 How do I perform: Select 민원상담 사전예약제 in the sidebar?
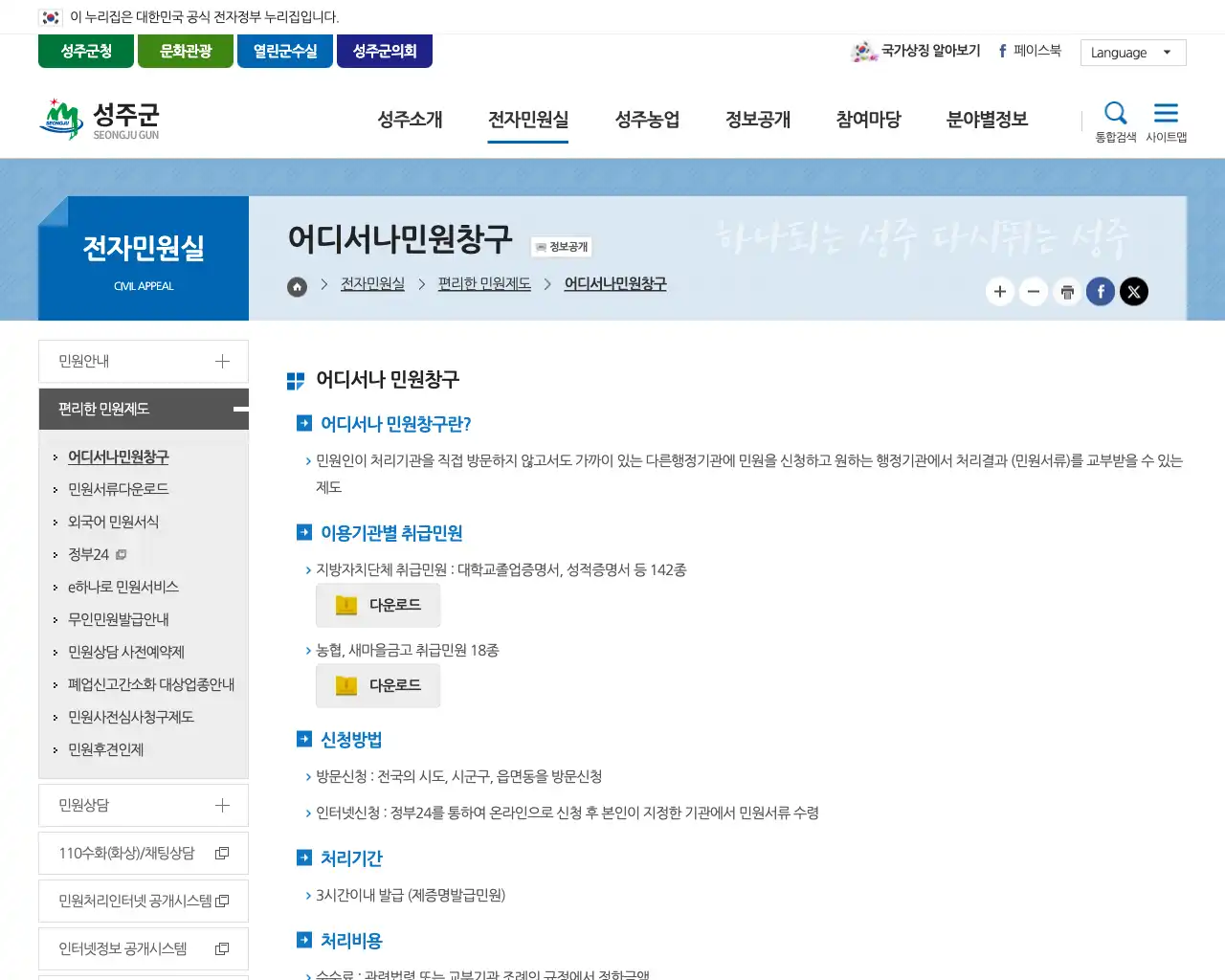click(126, 652)
